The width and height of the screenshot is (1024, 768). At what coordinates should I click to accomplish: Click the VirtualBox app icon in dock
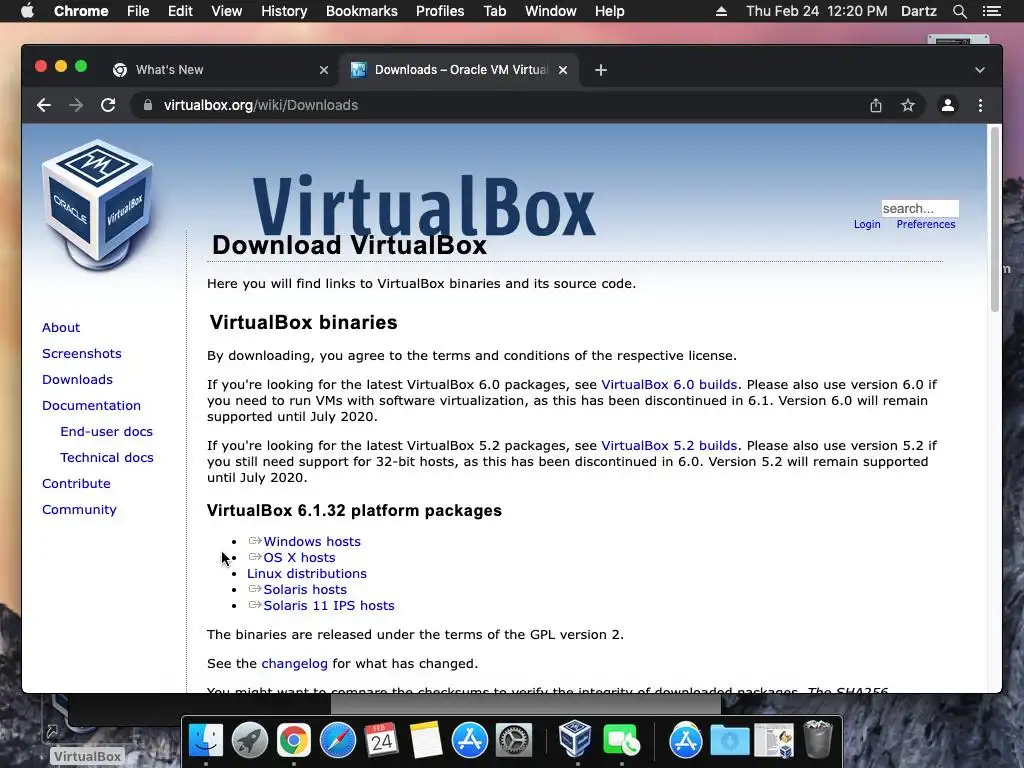pyautogui.click(x=576, y=739)
